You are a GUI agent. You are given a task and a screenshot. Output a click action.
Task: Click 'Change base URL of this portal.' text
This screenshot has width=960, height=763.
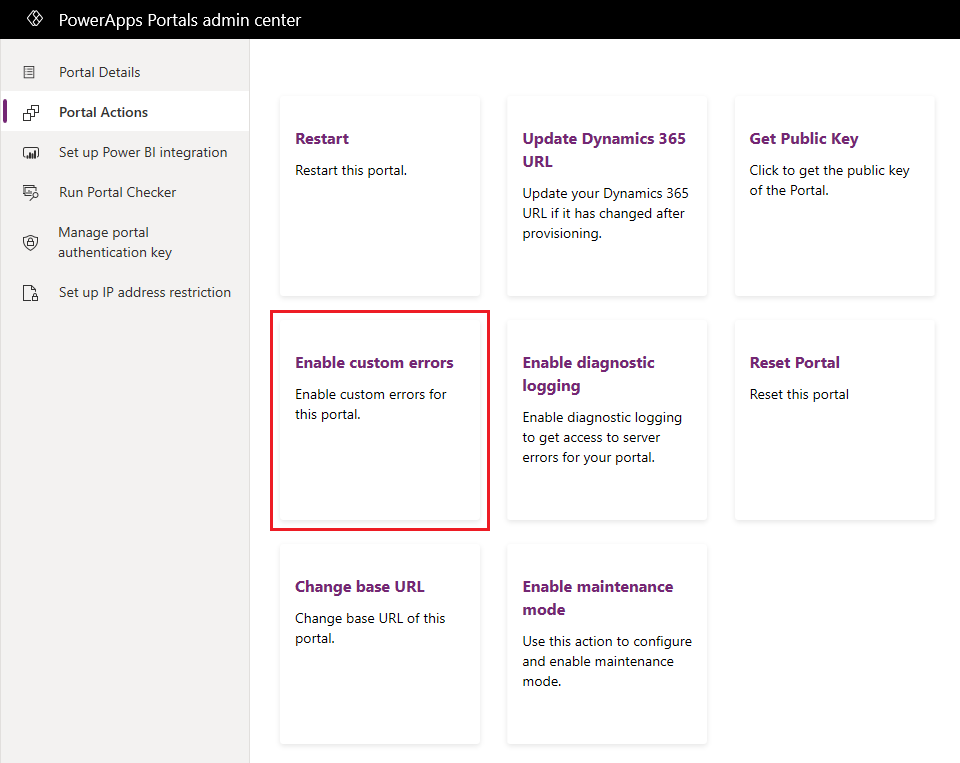click(370, 628)
